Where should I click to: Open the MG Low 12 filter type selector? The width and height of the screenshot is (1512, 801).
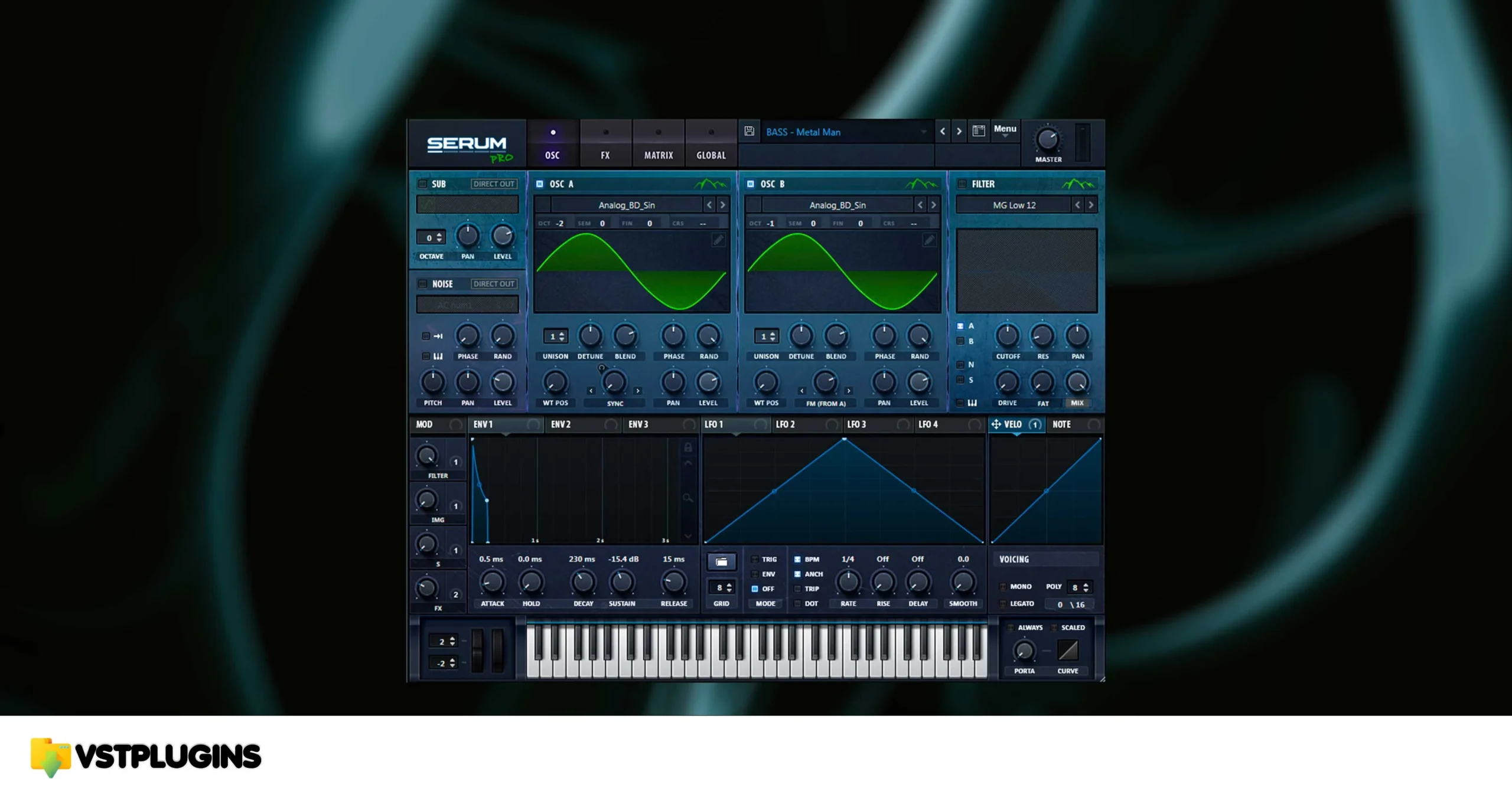(1014, 205)
